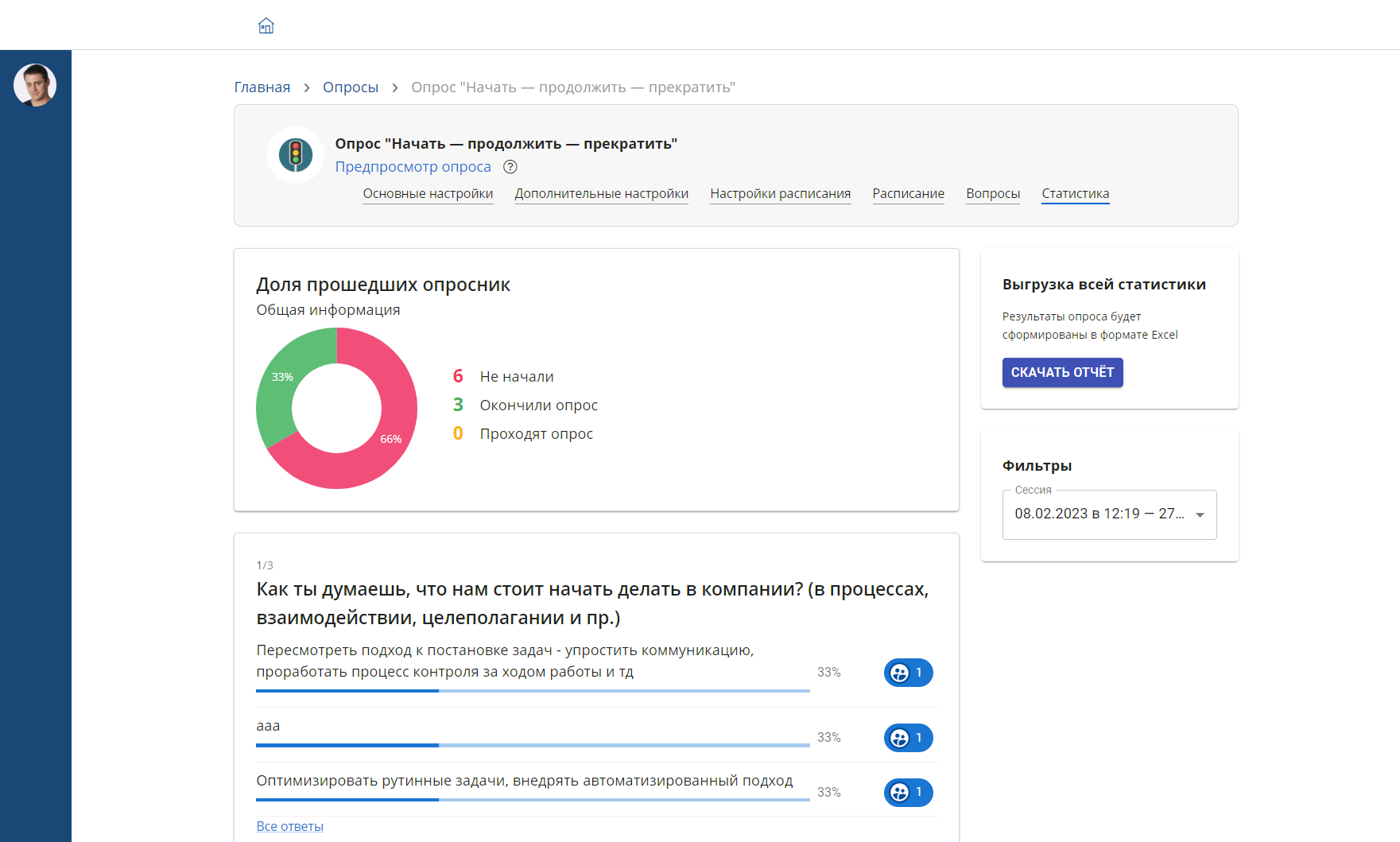Open the user profile avatar
Viewport: 1400px width, 842px height.
35,85
